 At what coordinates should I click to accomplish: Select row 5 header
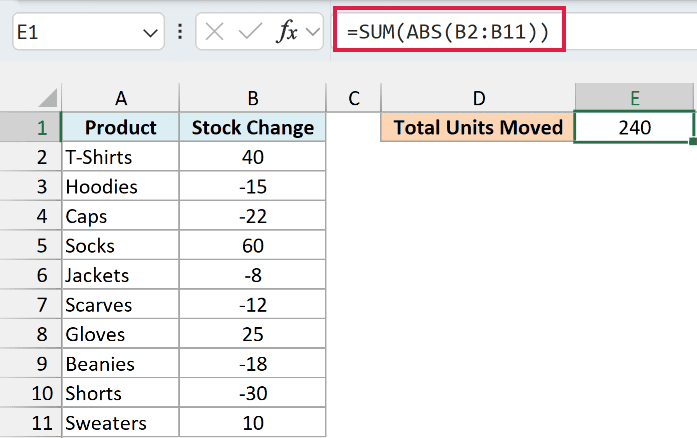(x=30, y=245)
